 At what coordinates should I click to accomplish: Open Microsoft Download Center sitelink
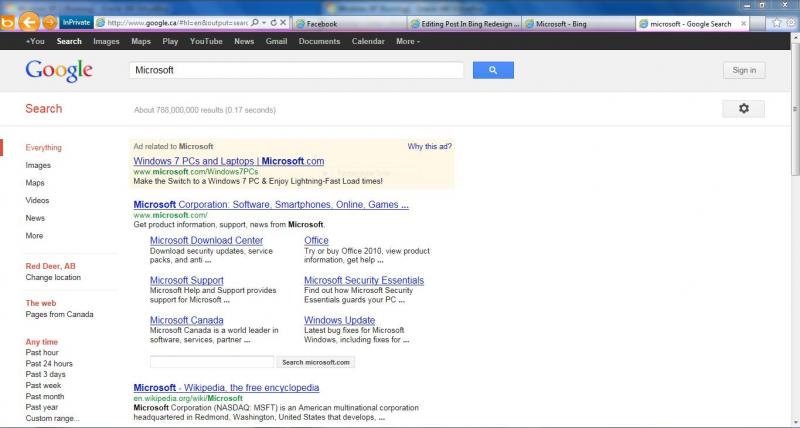click(x=207, y=240)
